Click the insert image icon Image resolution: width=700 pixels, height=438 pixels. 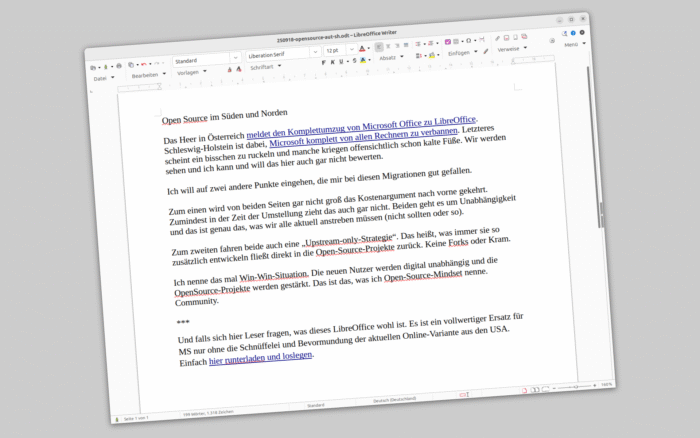[446, 42]
